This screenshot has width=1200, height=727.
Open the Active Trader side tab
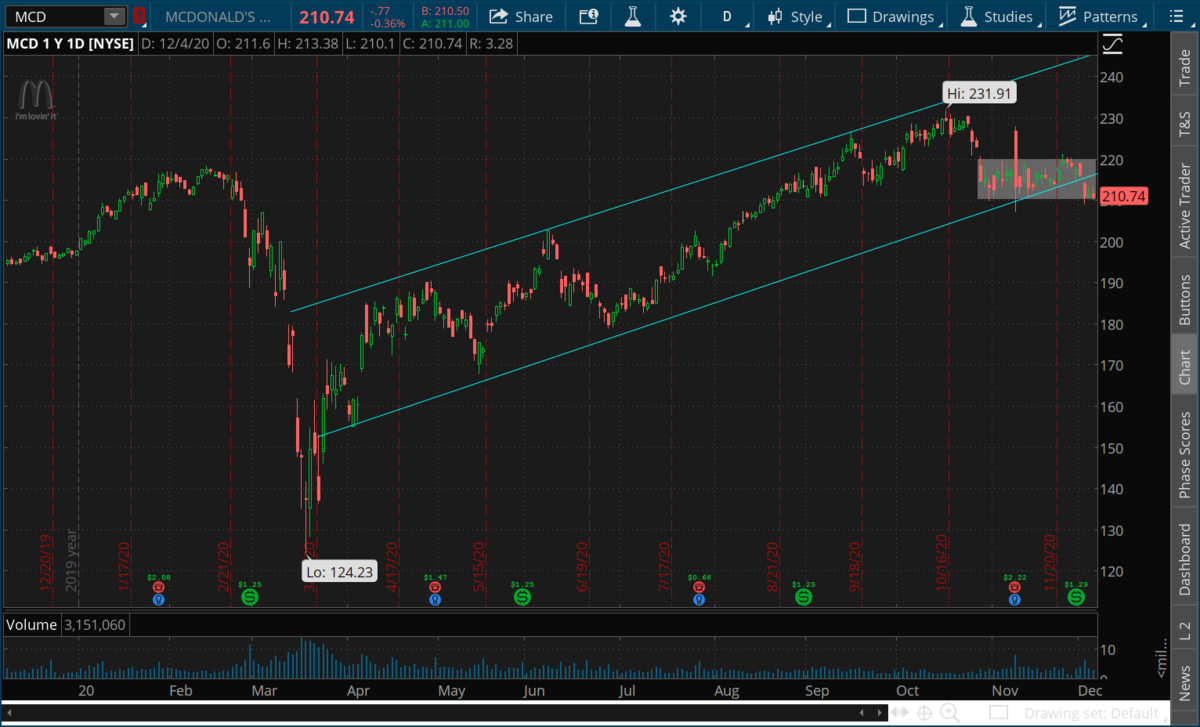click(x=1185, y=200)
